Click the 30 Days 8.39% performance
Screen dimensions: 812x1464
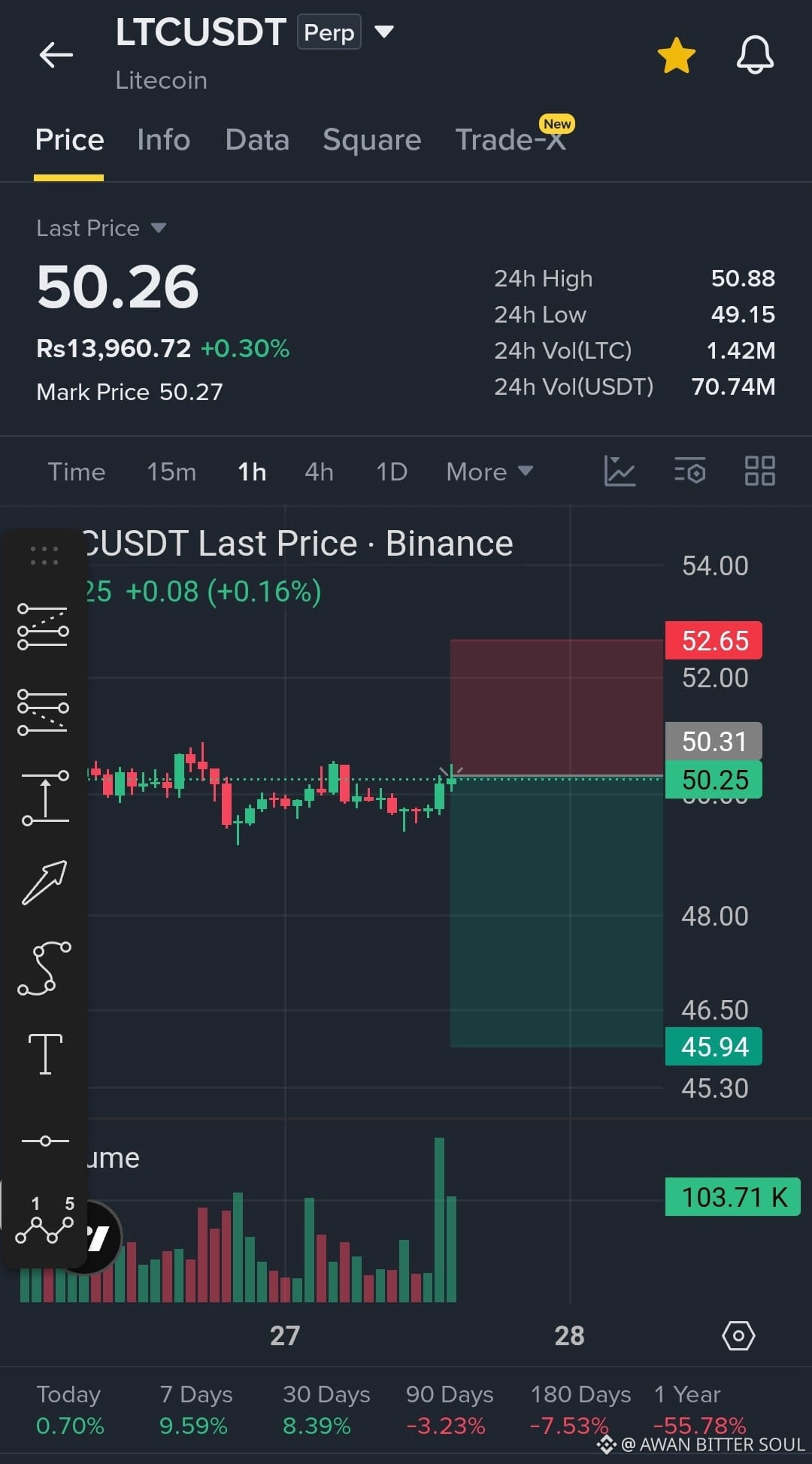click(326, 1410)
